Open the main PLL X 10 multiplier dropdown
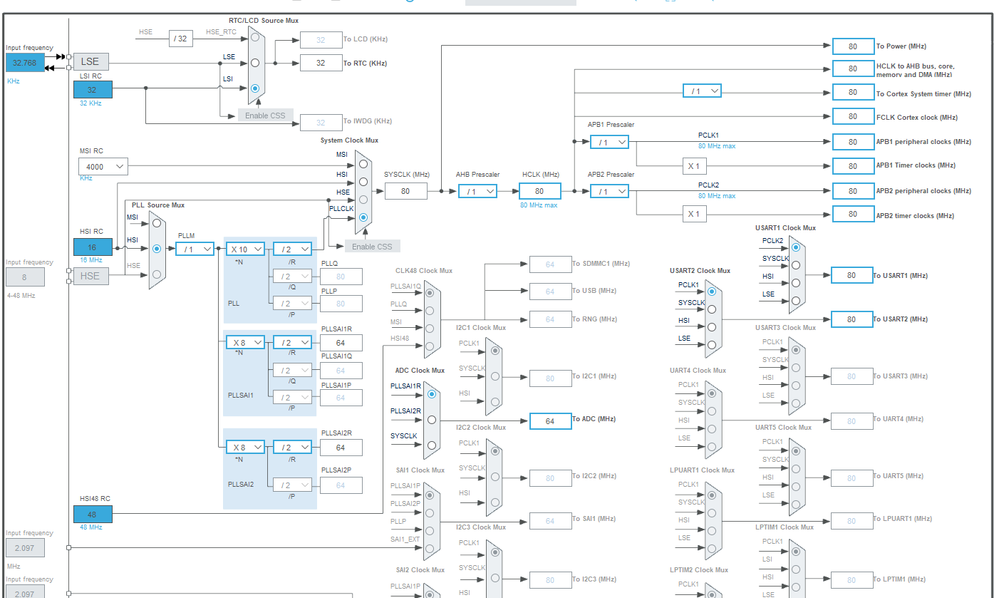999x598 pixels. pyautogui.click(x=245, y=249)
